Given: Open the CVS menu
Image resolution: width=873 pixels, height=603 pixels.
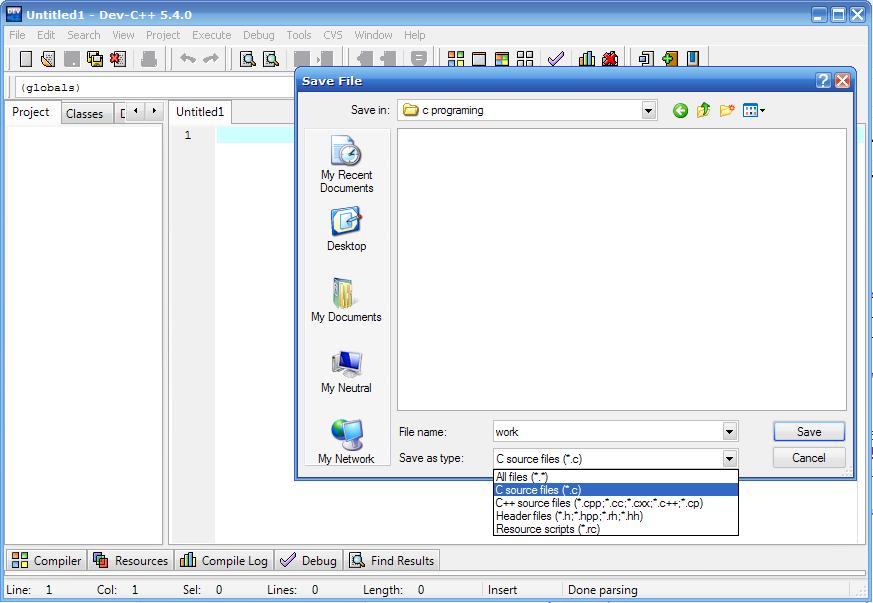Looking at the screenshot, I should click(x=333, y=35).
